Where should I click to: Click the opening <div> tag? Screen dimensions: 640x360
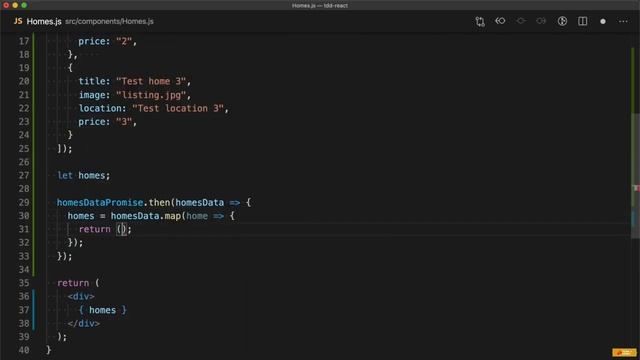[x=81, y=296]
